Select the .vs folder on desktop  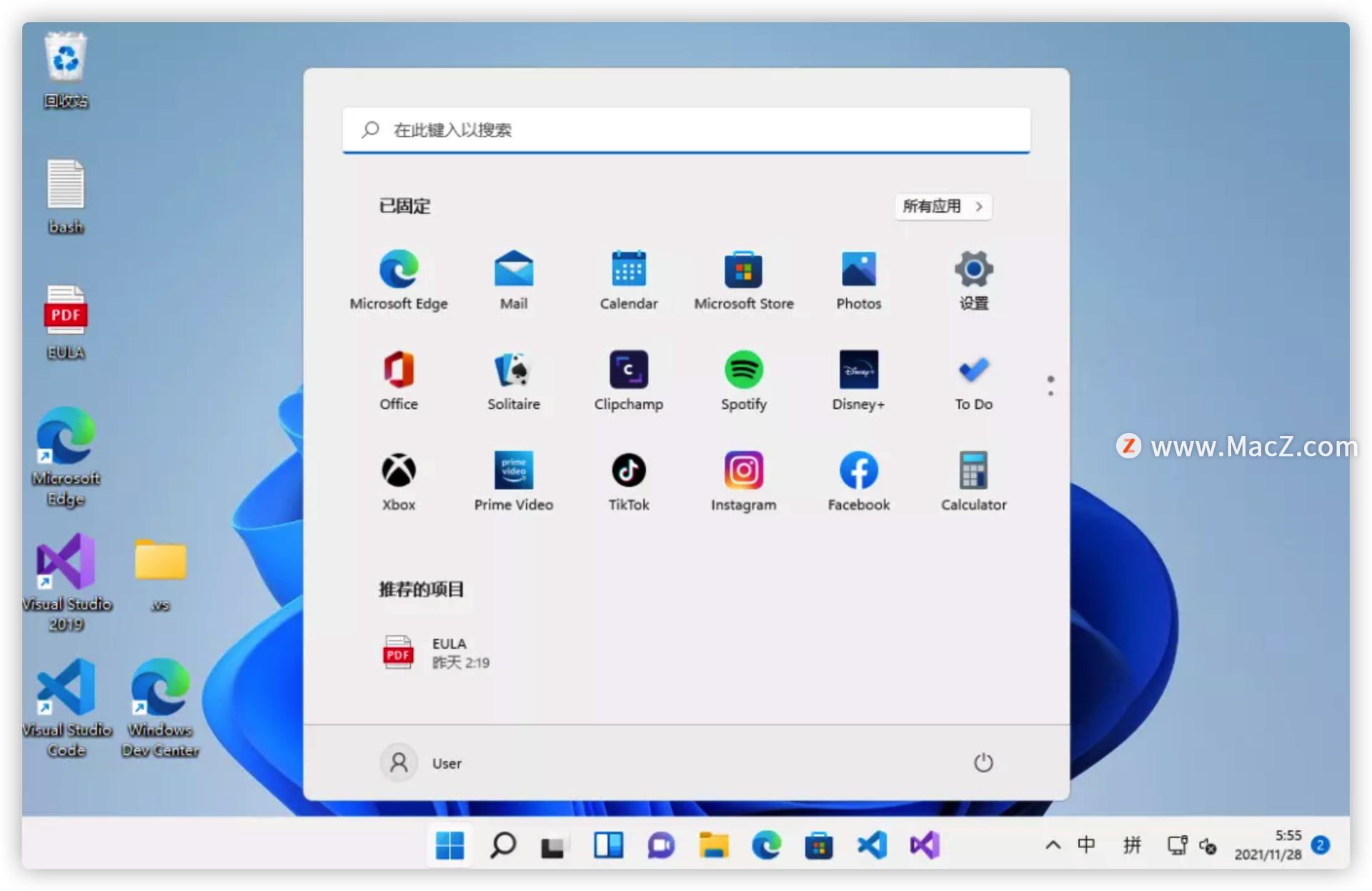pos(160,575)
